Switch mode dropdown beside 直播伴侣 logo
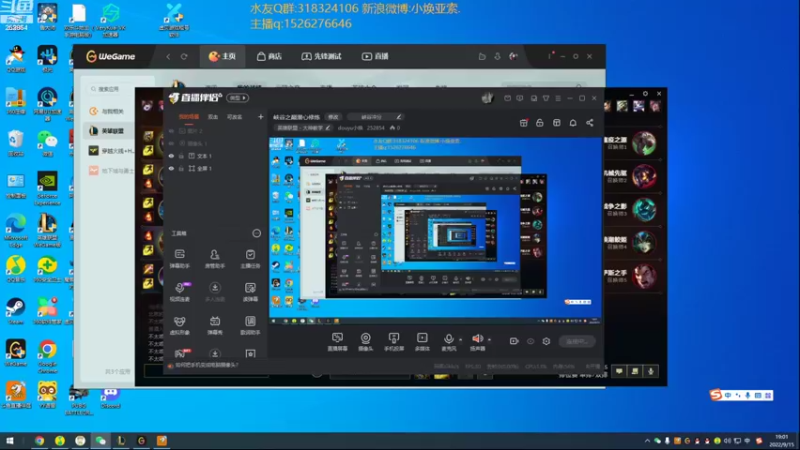Screen dimensions: 800x450 pyautogui.click(x=237, y=98)
